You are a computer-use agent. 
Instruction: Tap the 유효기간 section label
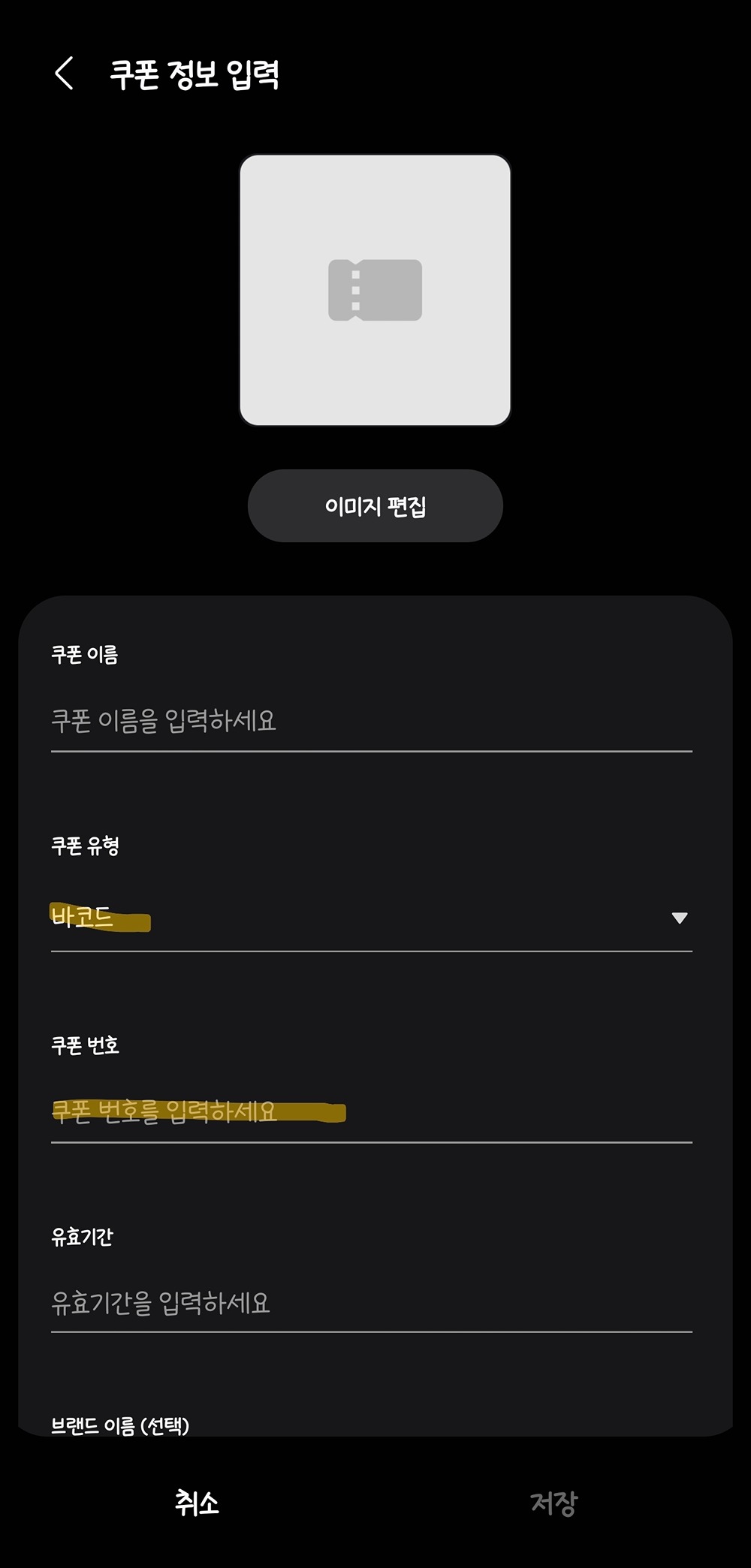click(83, 1237)
